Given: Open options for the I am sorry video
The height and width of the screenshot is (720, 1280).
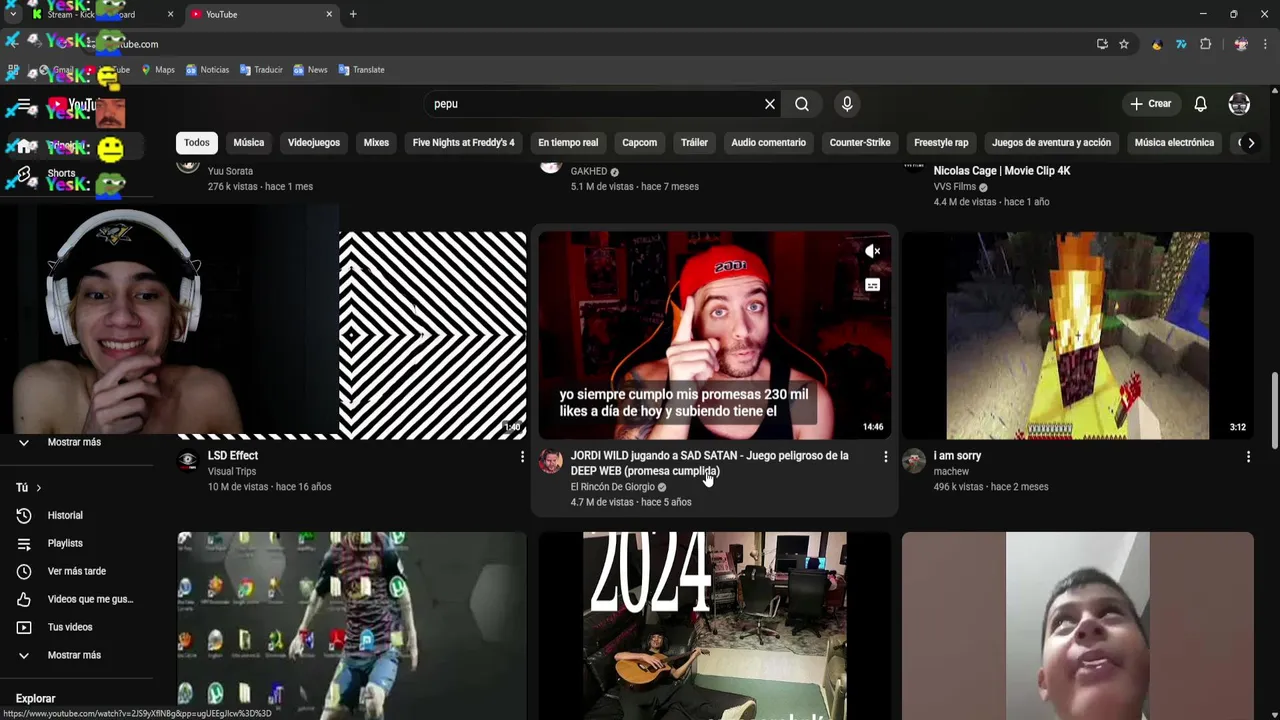Looking at the screenshot, I should pos(1248,457).
